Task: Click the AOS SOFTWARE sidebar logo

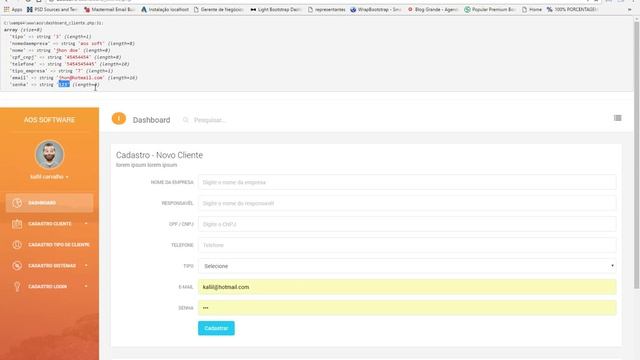Action: point(49,120)
